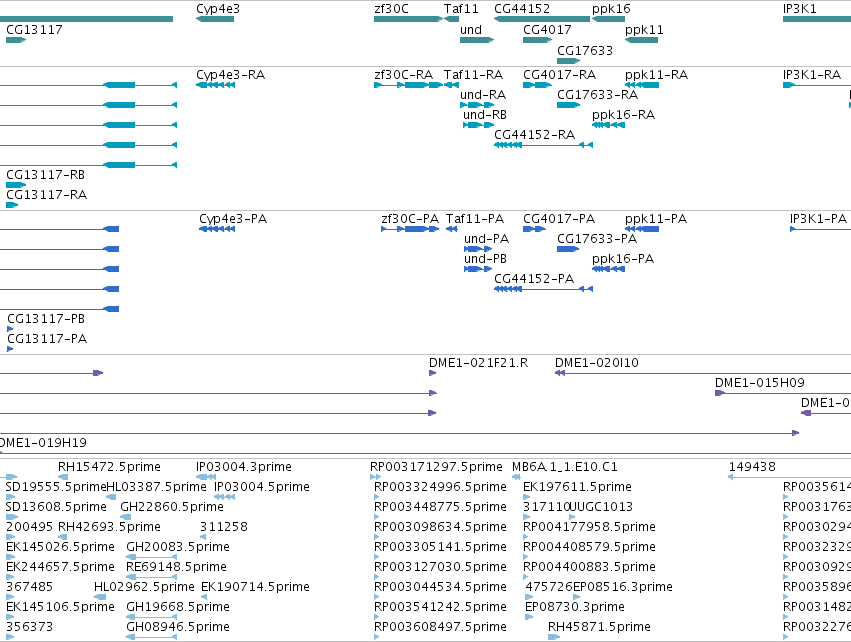Viewport: 851px width, 642px height.
Task: Select the und-RB transcript label
Action: click(x=484, y=115)
